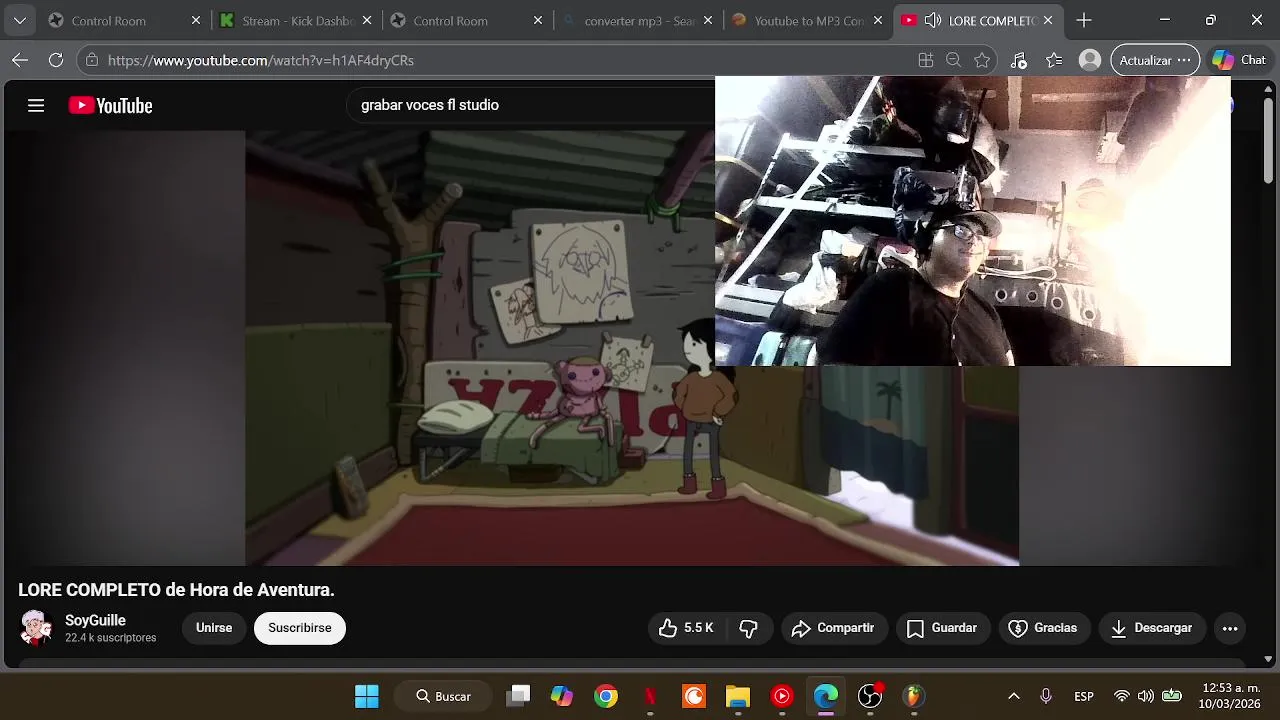Click the Unirse join button
Viewport: 1280px width, 720px height.
coord(214,628)
